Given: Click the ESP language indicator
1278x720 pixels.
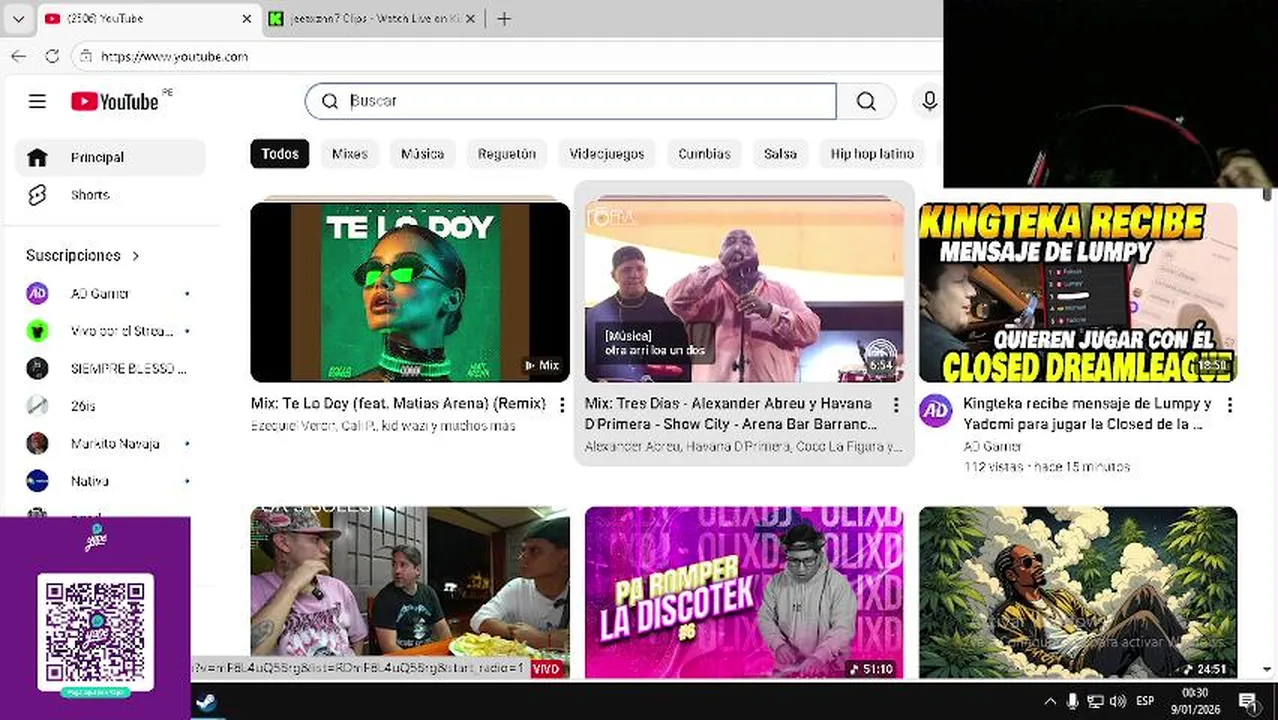Looking at the screenshot, I should [1145, 701].
